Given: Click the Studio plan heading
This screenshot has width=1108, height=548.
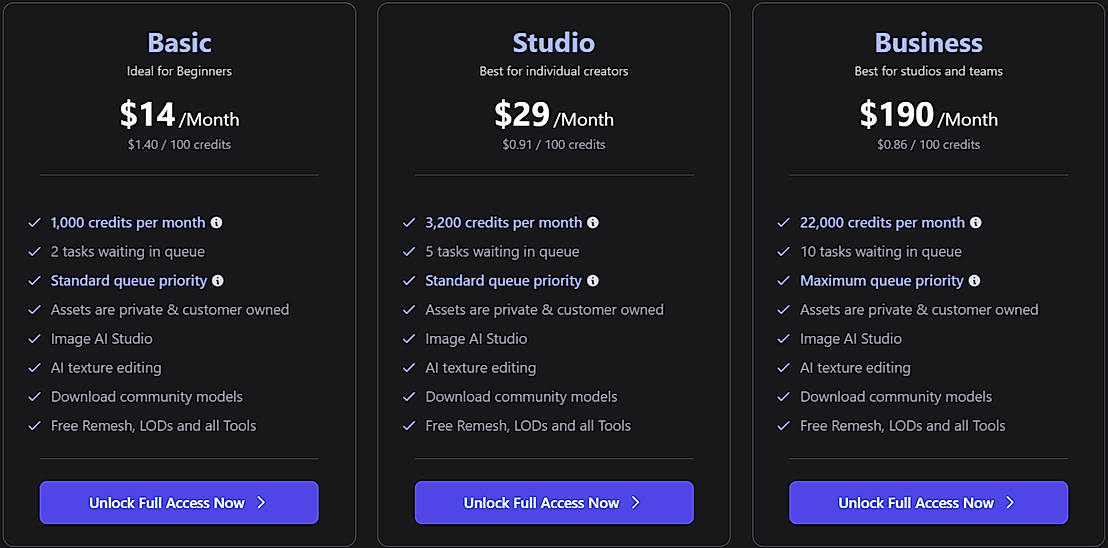Looking at the screenshot, I should point(553,43).
